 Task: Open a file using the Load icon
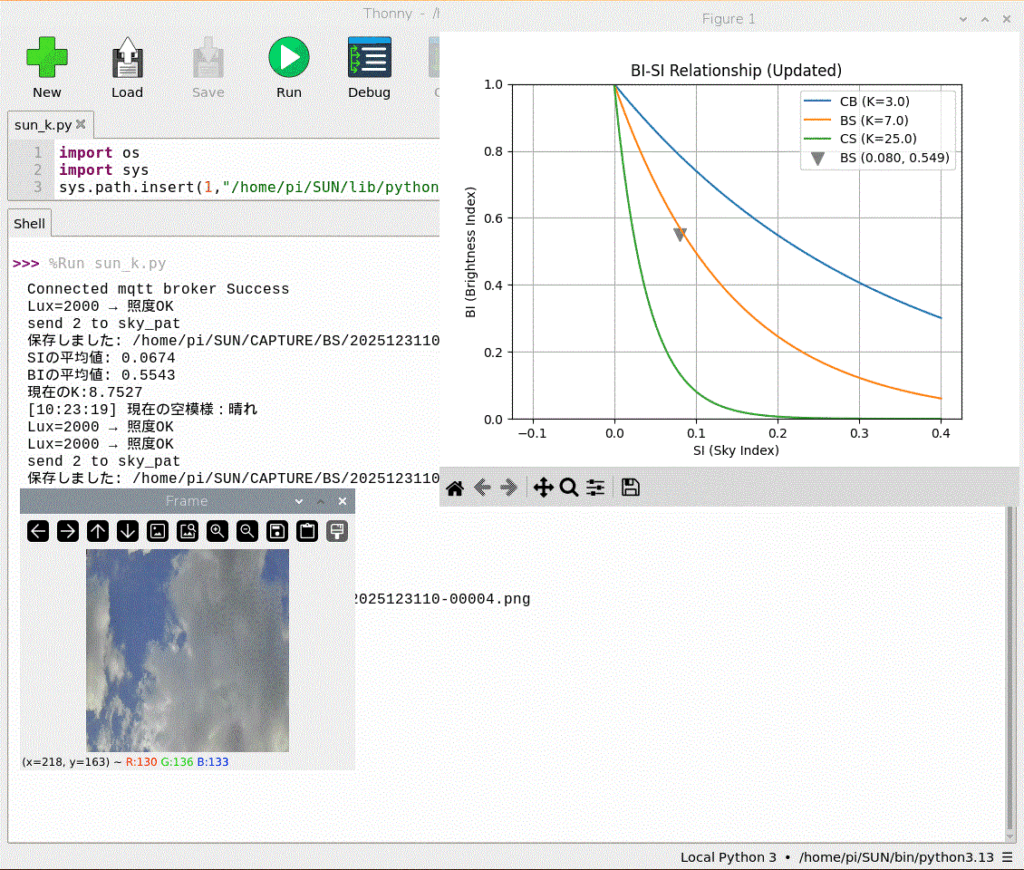[127, 58]
